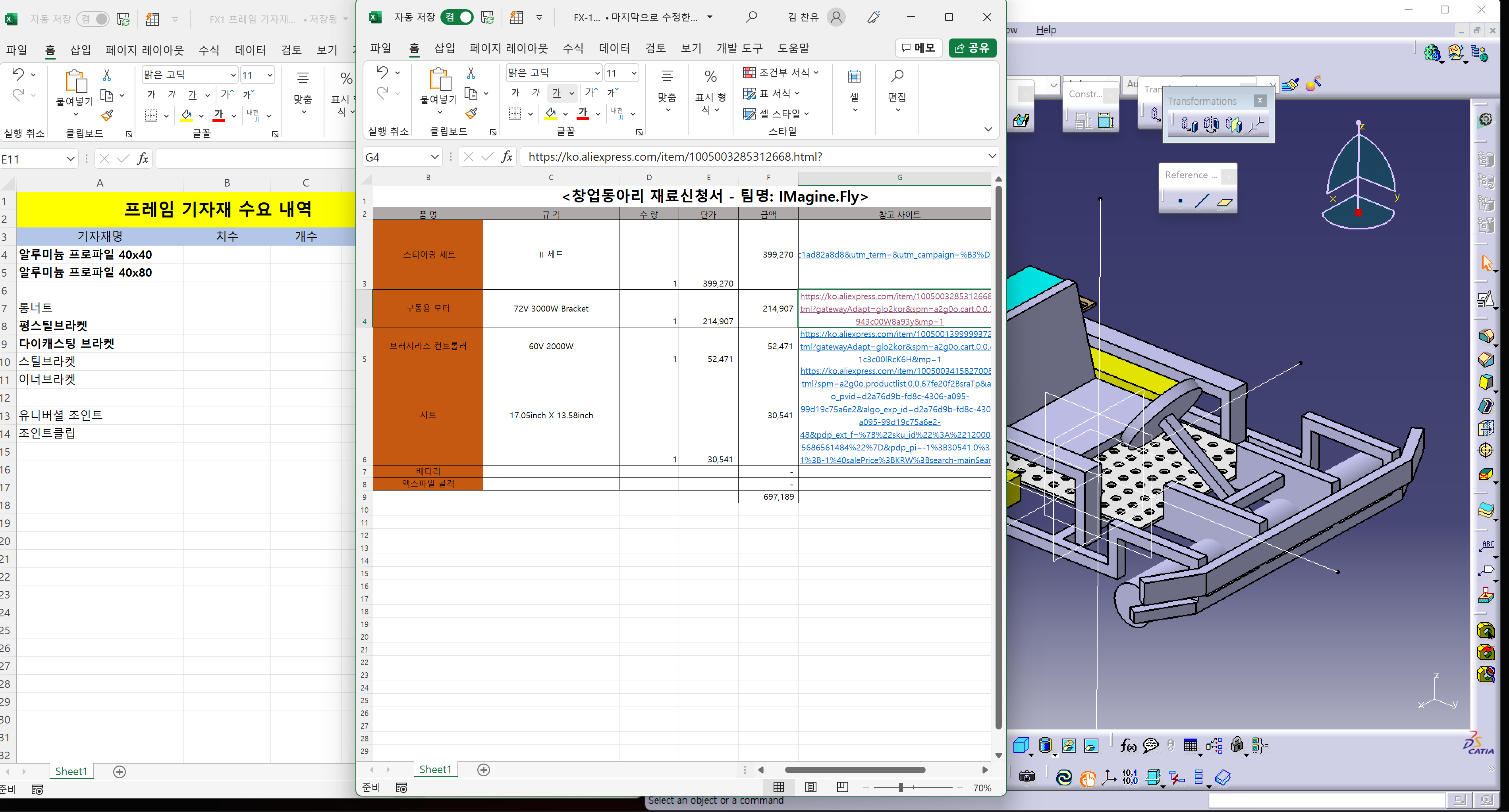Click the save icon in front Excel
Viewport: 1509px width, 812px height.
(x=487, y=17)
